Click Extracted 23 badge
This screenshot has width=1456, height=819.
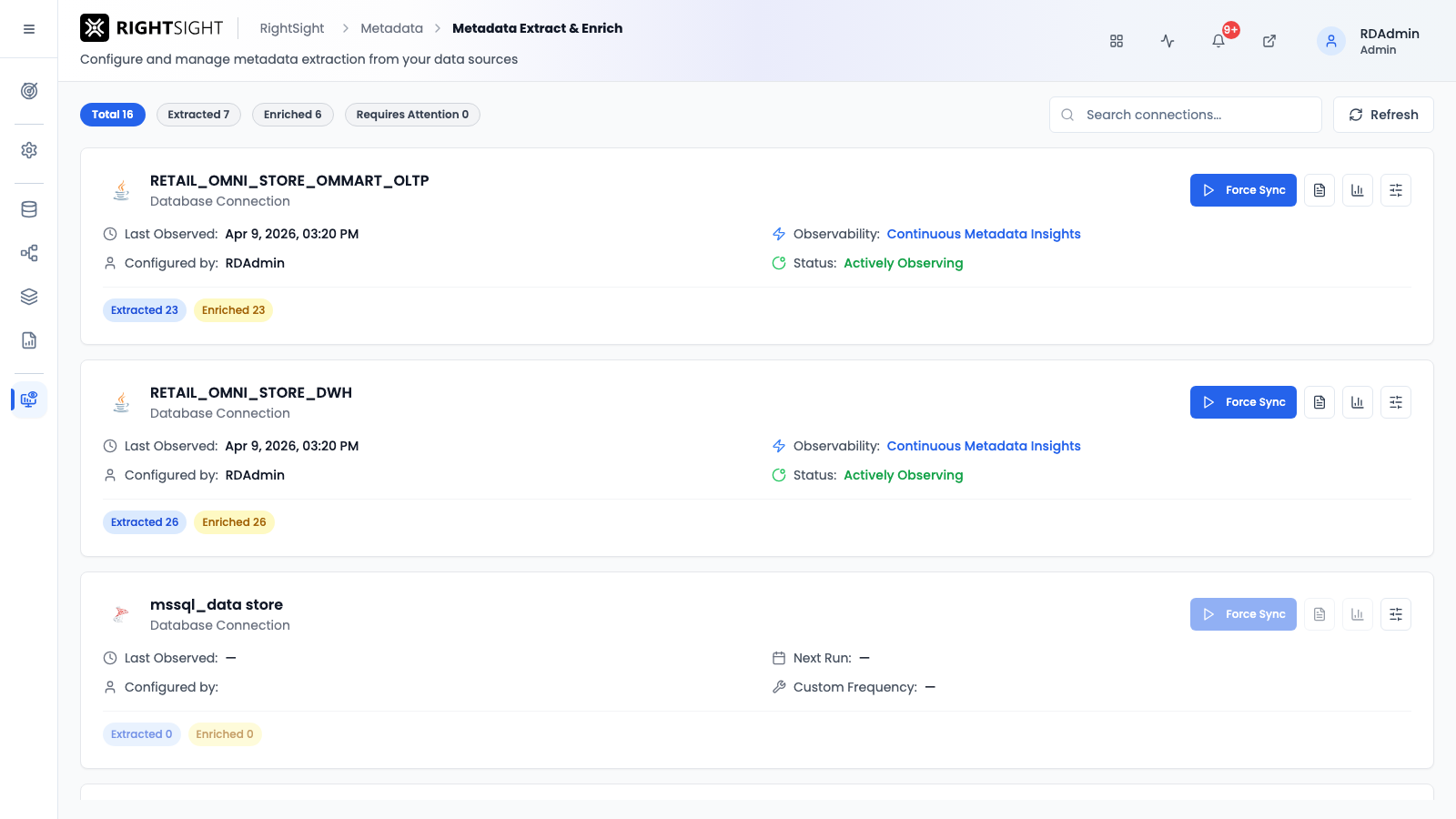point(145,310)
